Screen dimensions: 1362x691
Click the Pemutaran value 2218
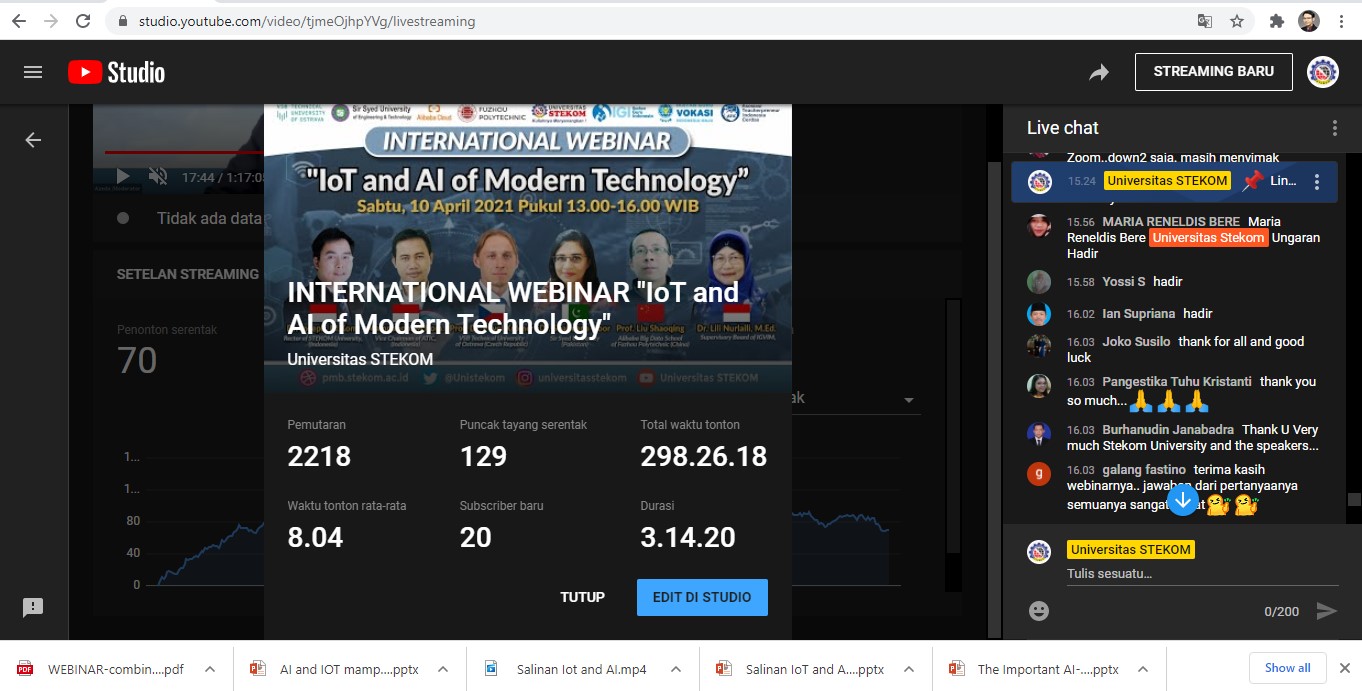[319, 457]
